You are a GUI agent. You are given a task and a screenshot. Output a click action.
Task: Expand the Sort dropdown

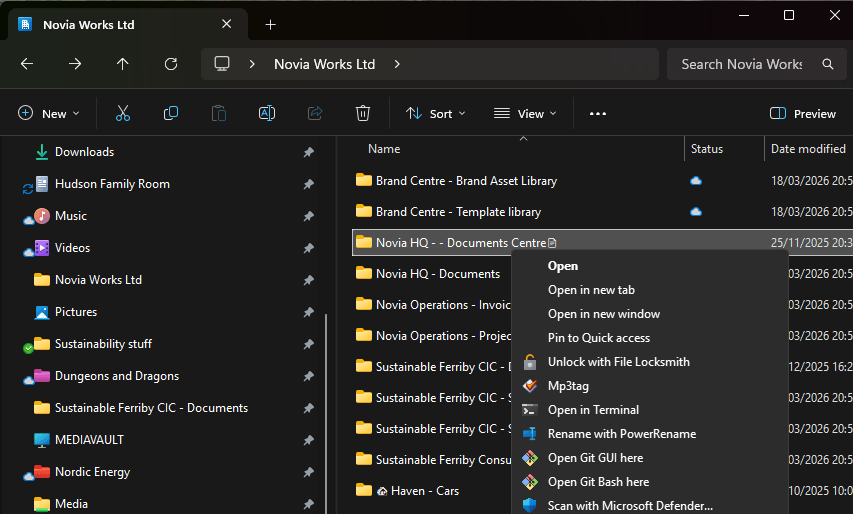436,114
